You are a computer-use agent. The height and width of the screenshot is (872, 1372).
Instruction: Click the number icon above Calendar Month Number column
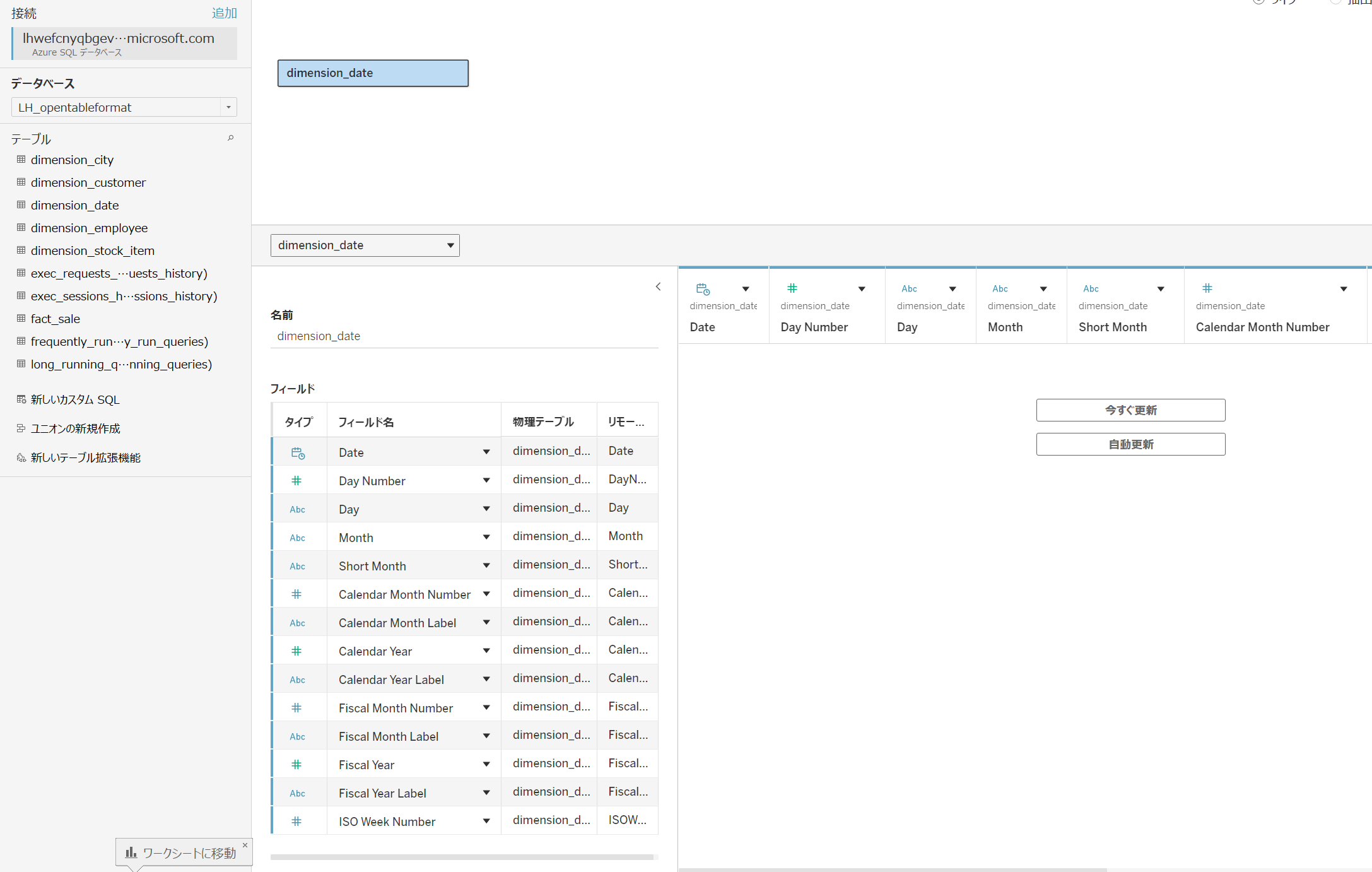point(1207,288)
